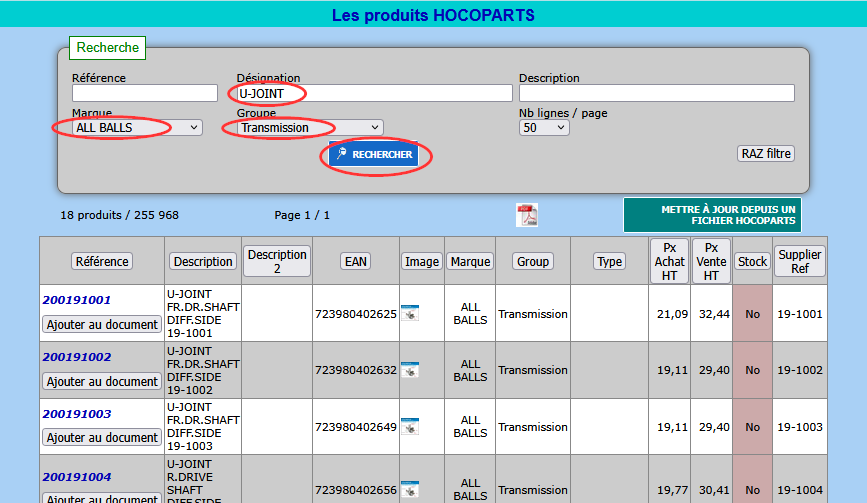Click the PDF export icon
867x503 pixels.
coord(527,215)
